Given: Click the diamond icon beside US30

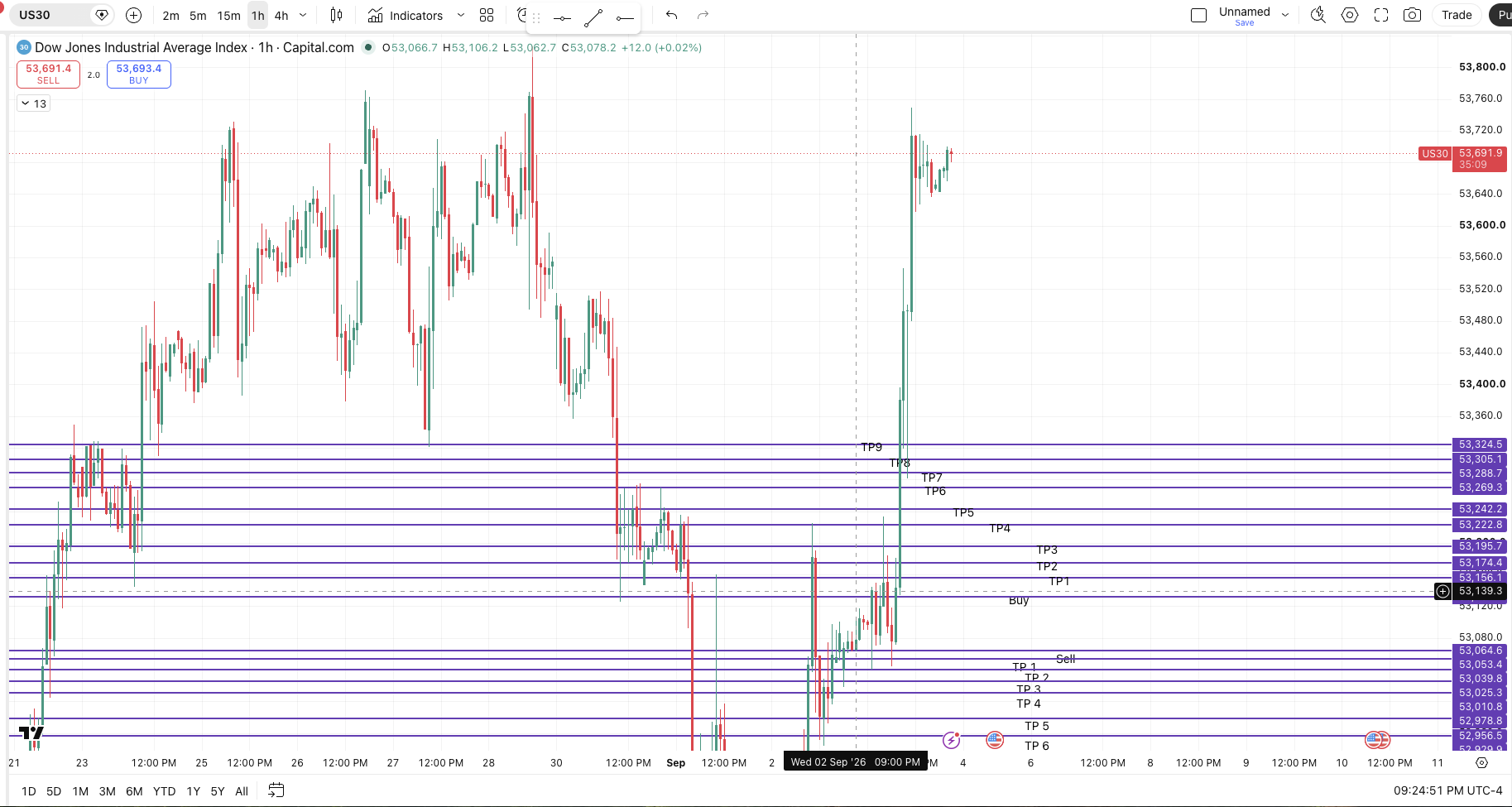Looking at the screenshot, I should [102, 15].
